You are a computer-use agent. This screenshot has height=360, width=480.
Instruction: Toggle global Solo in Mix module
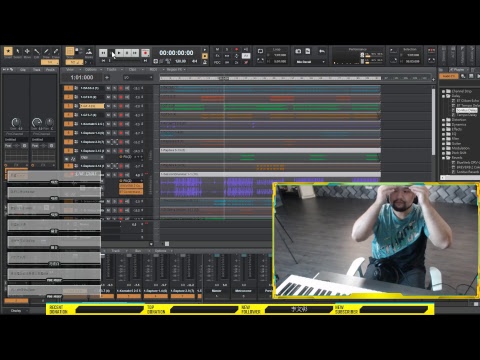227,49
